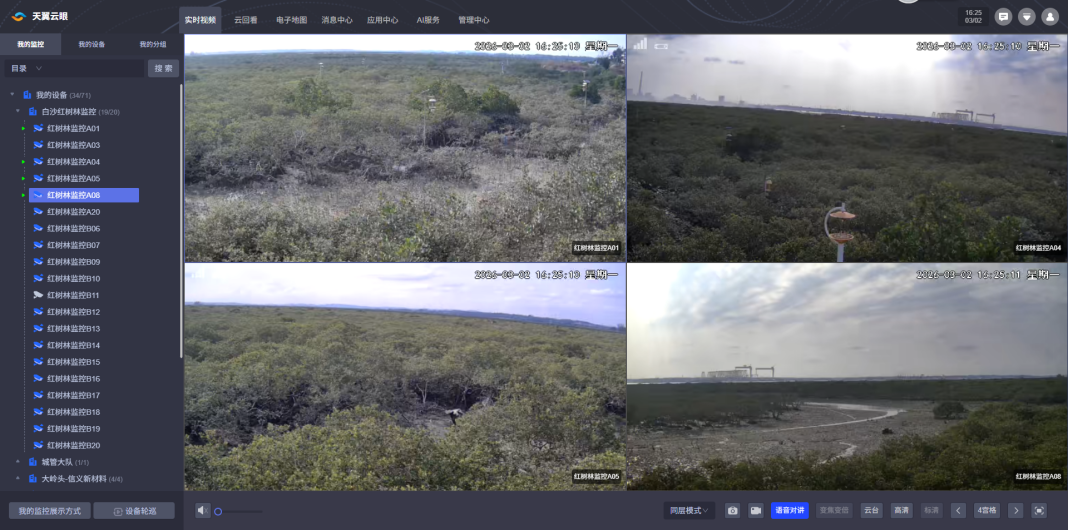Click the user profile avatar icon
The height and width of the screenshot is (530, 1068).
click(x=1049, y=17)
